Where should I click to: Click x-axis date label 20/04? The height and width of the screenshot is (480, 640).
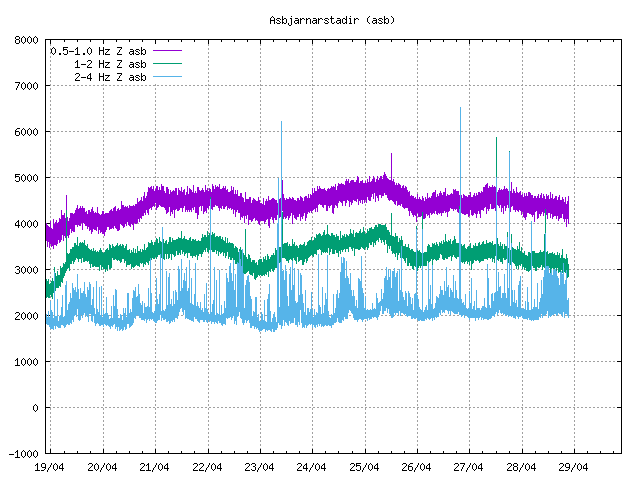coord(102,467)
